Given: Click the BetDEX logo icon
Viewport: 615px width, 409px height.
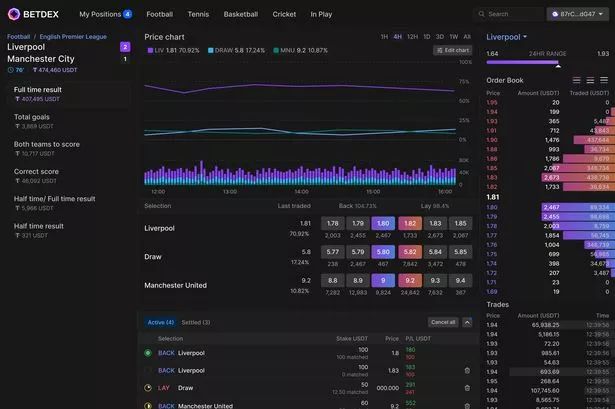Looking at the screenshot, I should [x=14, y=14].
